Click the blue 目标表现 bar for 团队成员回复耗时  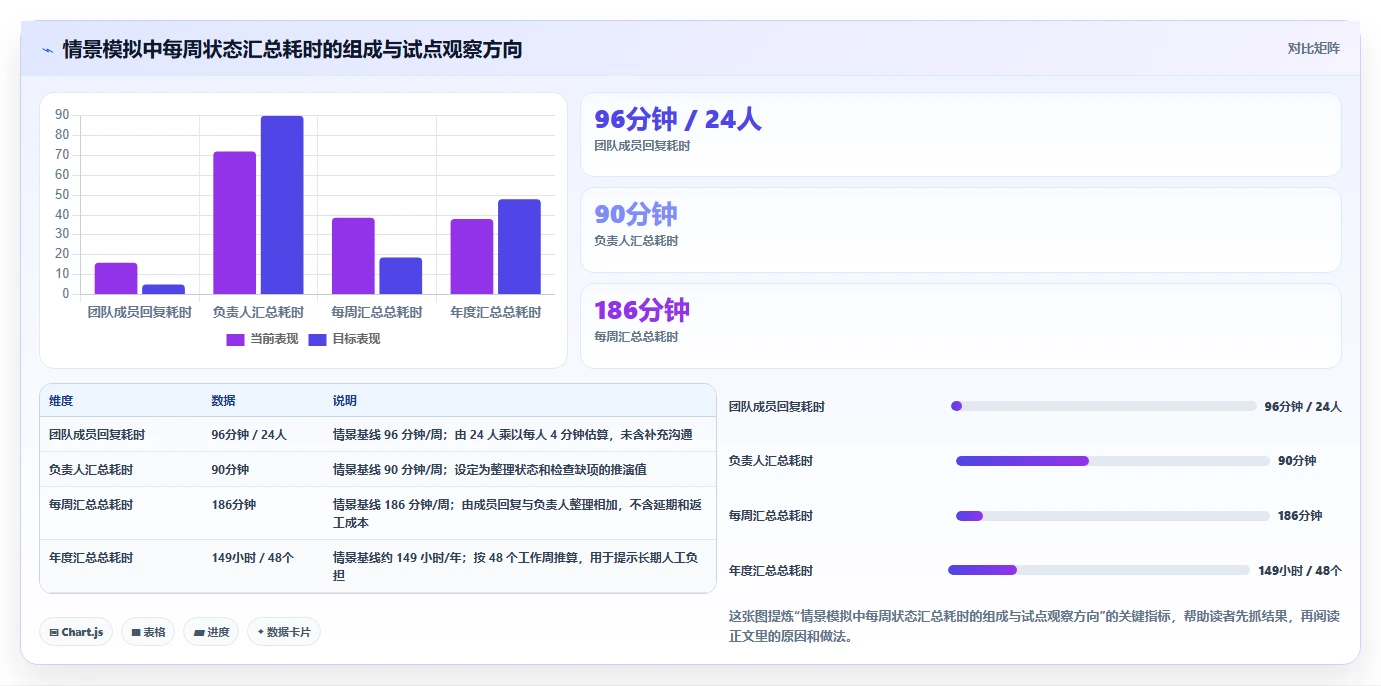point(163,289)
